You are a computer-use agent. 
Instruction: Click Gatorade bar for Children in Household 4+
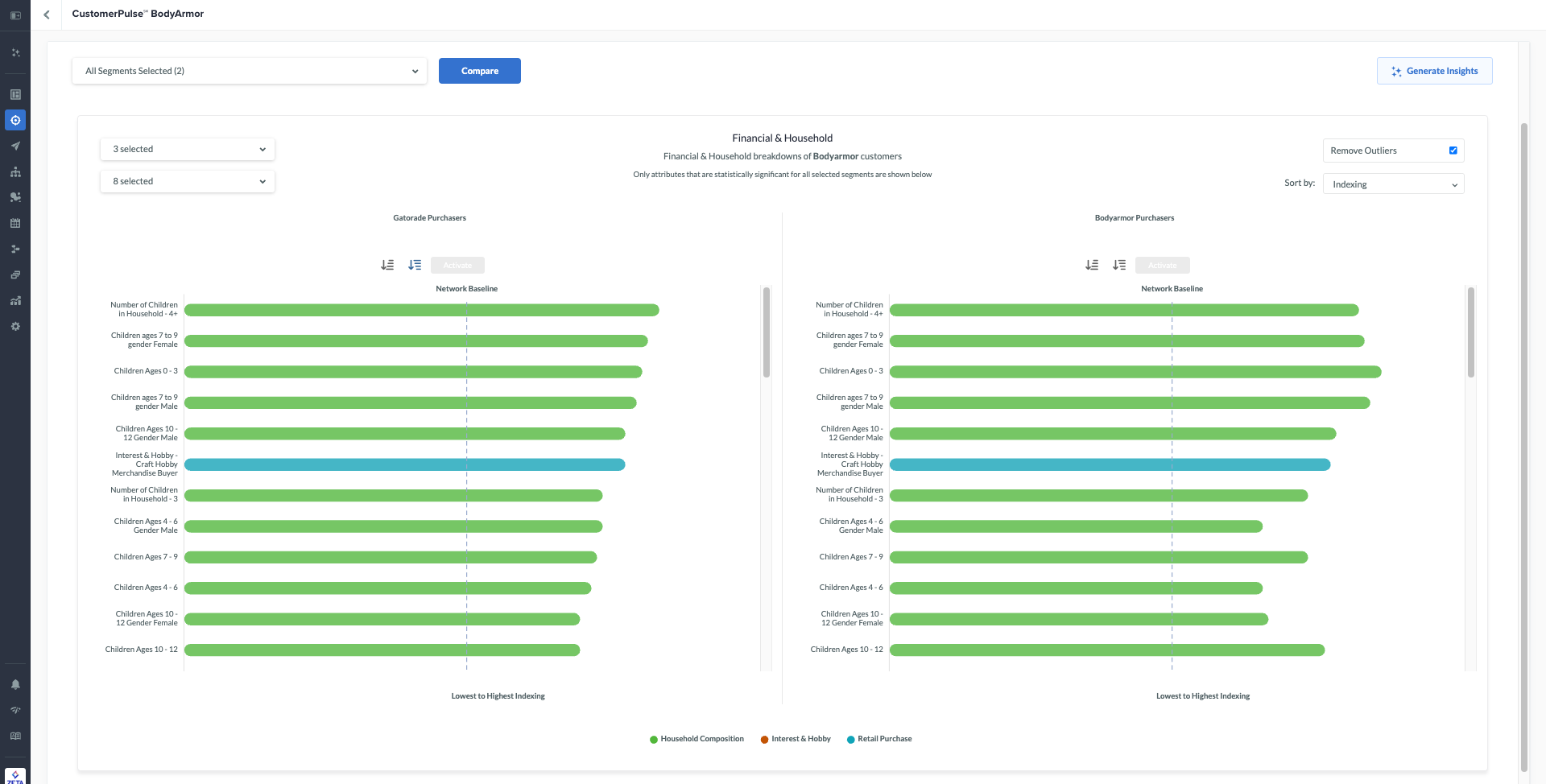pos(422,310)
